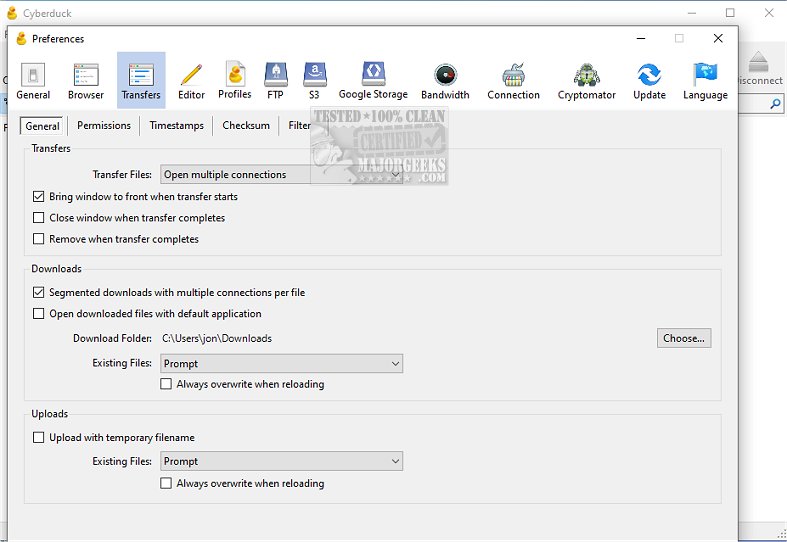This screenshot has height=542, width=787.
Task: Open the S3 preferences section
Action: point(315,81)
